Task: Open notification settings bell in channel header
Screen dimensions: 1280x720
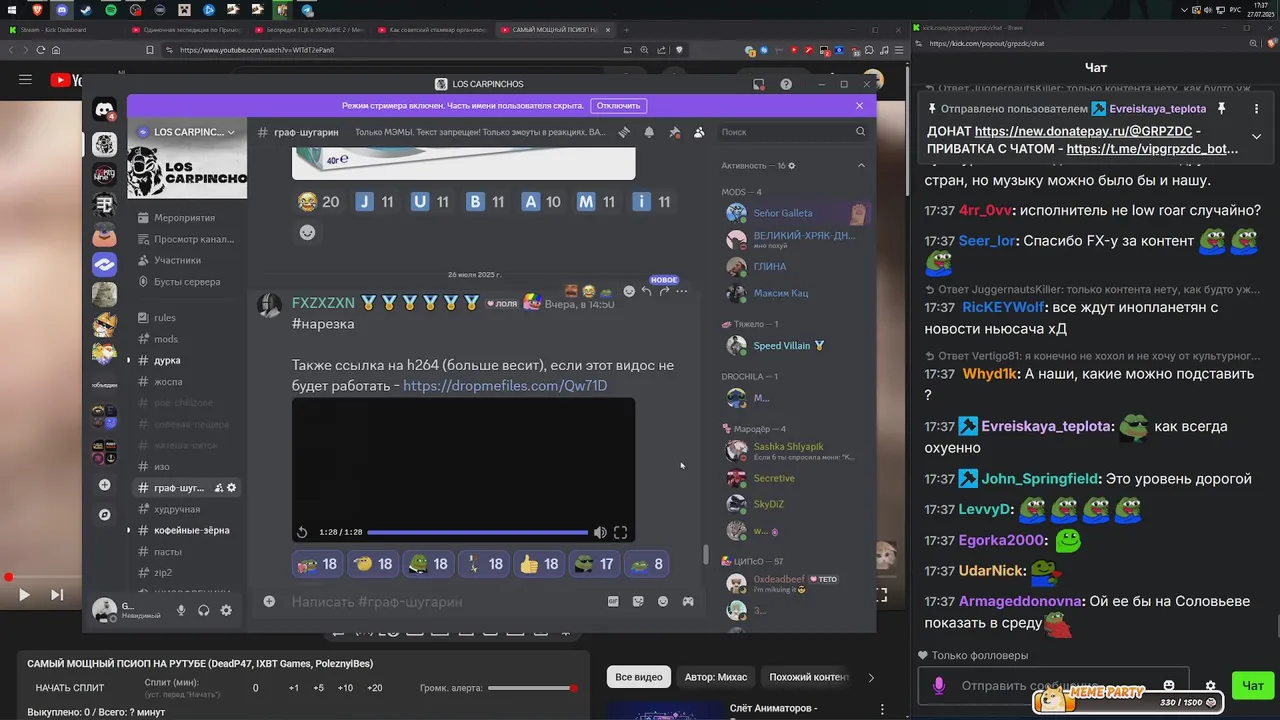Action: pos(649,132)
